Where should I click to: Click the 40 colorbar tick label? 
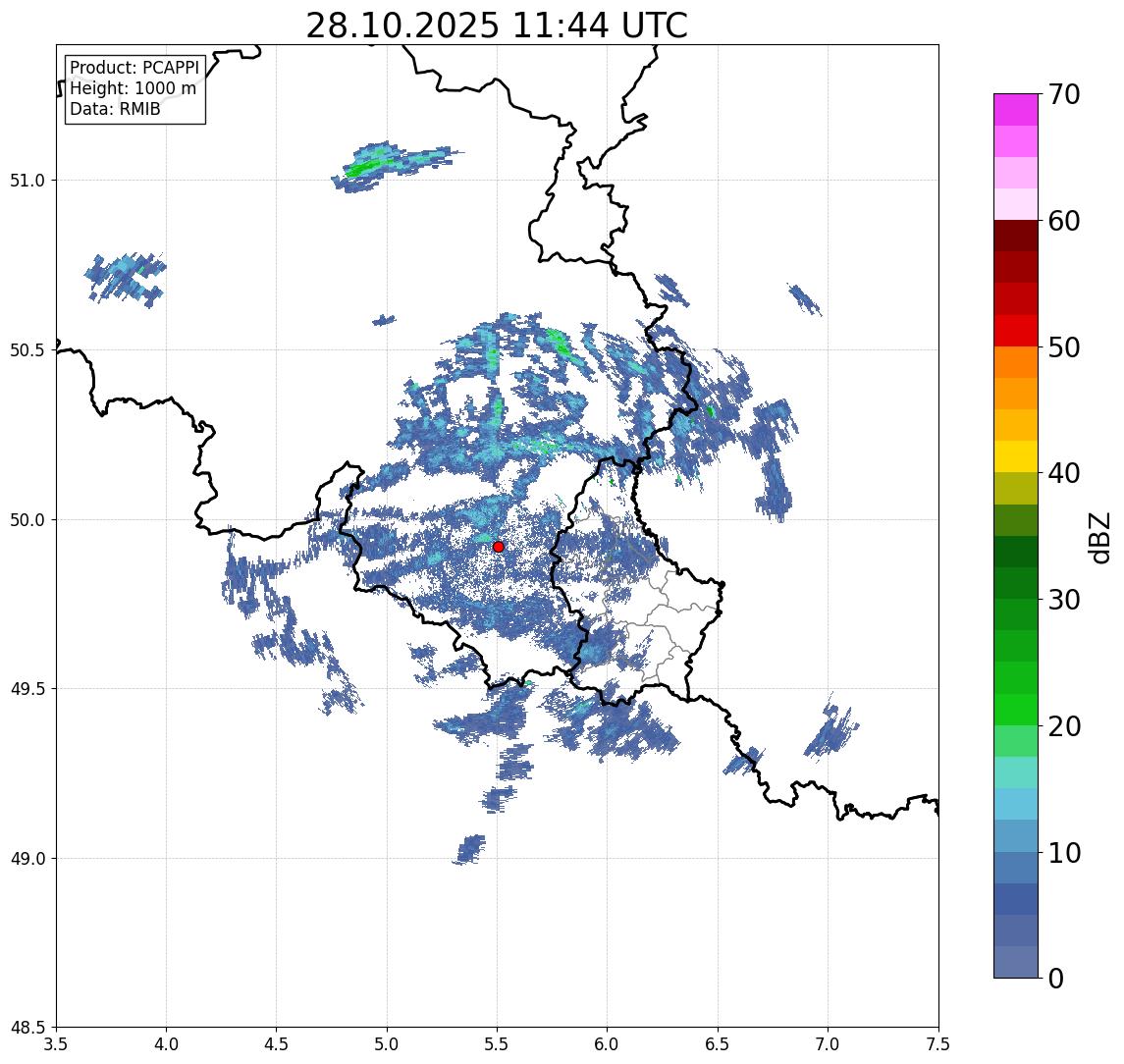tap(1064, 473)
